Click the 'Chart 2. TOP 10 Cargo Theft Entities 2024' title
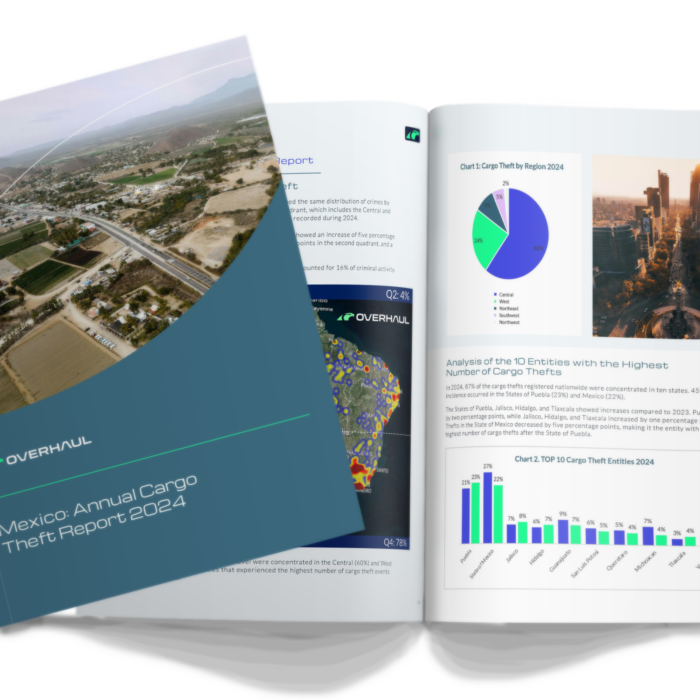Viewport: 700px width, 700px height. (x=584, y=460)
